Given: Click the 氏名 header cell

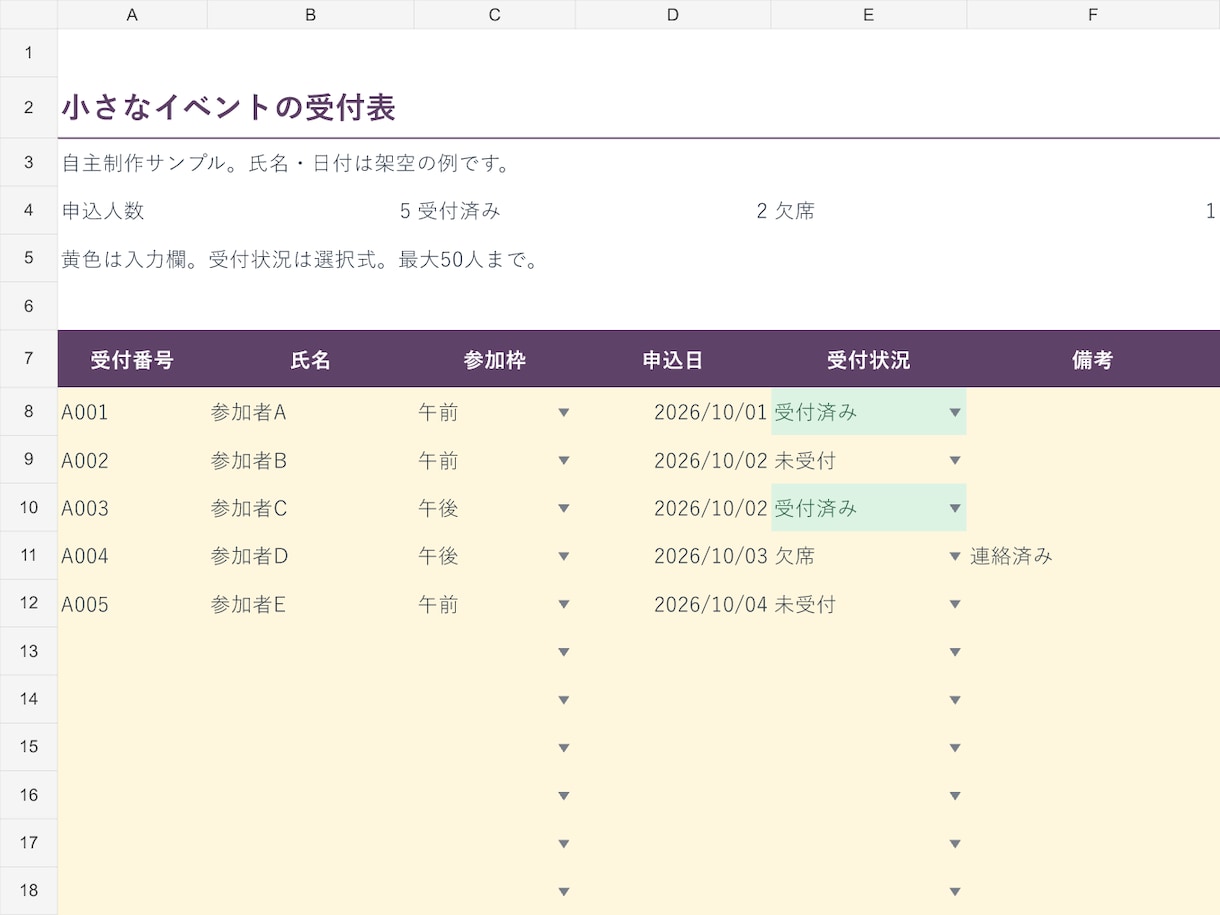Looking at the screenshot, I should [311, 359].
